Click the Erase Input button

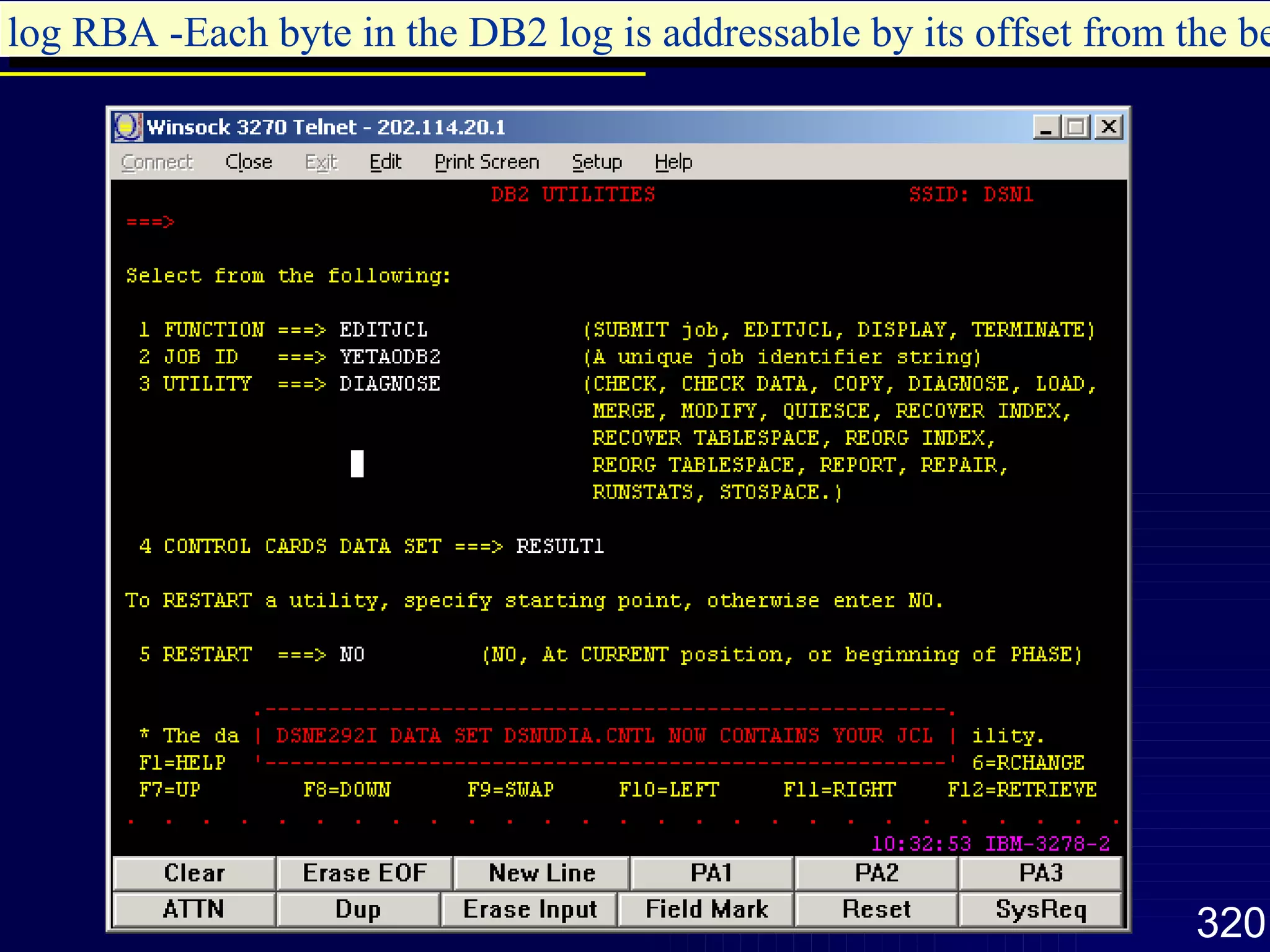pyautogui.click(x=530, y=909)
